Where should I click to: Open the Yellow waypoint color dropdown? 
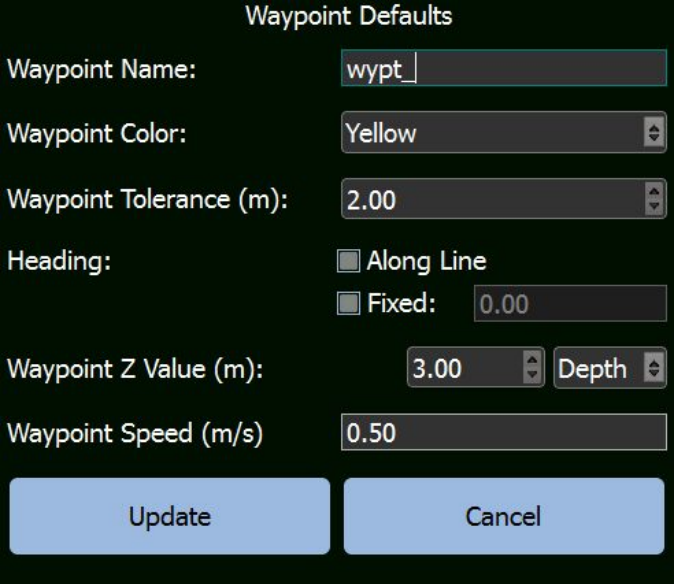pyautogui.click(x=504, y=132)
